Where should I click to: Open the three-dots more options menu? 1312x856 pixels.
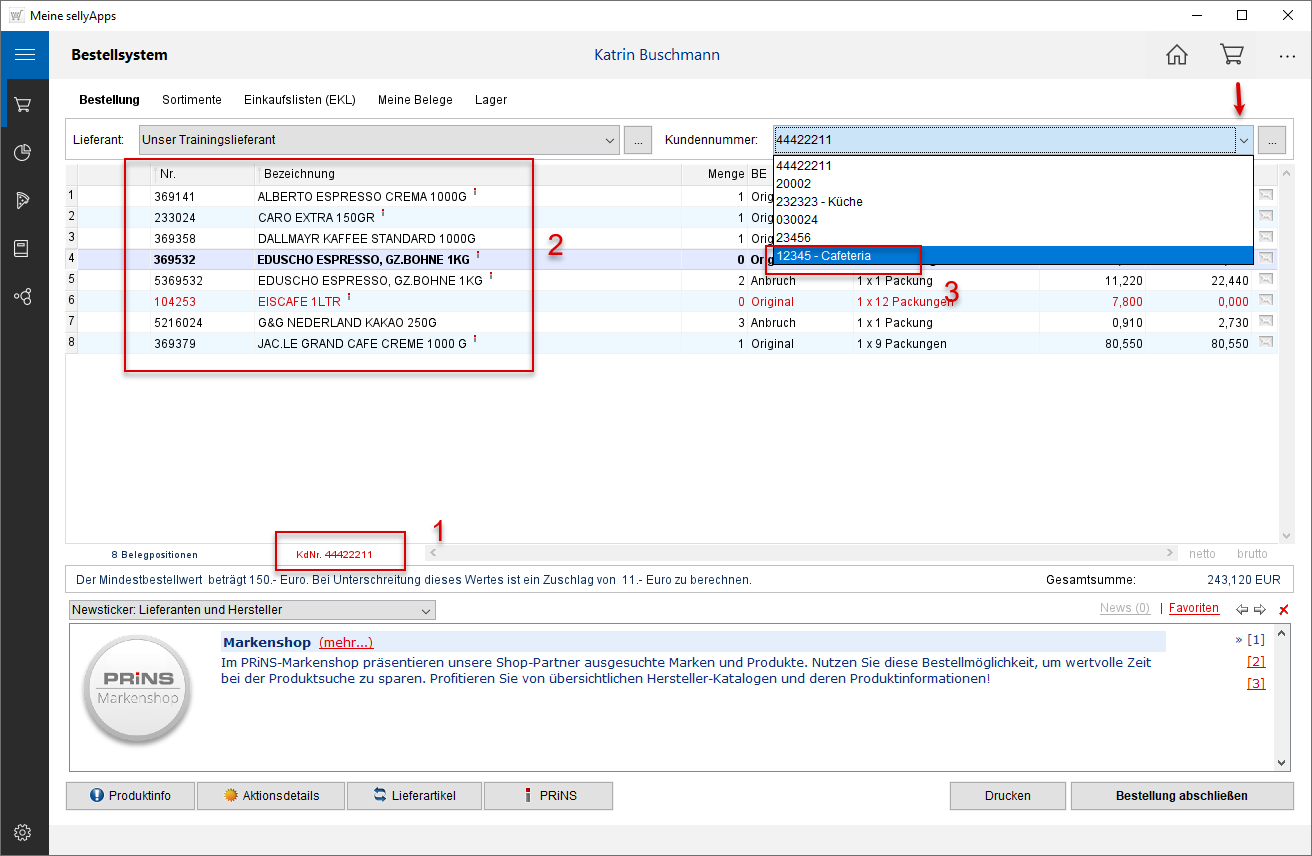tap(1286, 57)
